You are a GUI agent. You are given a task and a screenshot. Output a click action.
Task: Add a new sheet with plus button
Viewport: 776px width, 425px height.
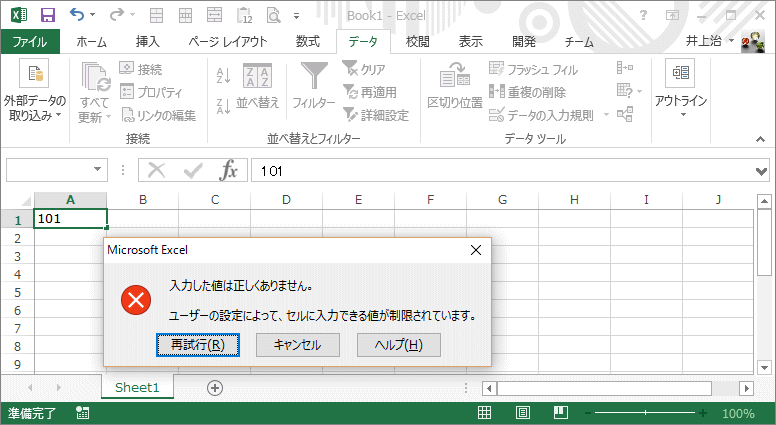pos(215,388)
